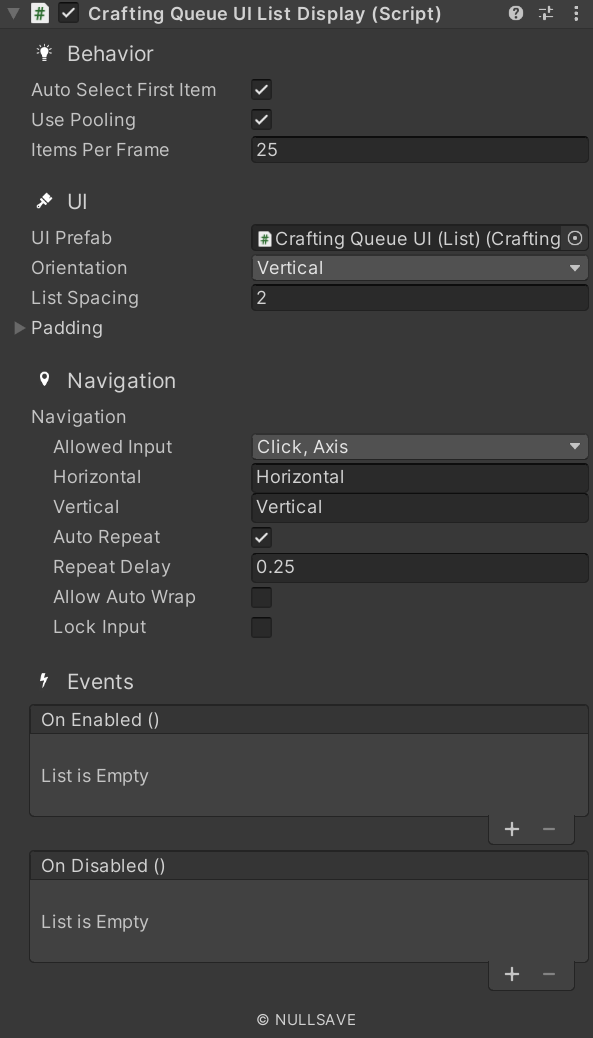Enable Allow Auto Wrap
Screen dimensions: 593x1038
coord(260,597)
